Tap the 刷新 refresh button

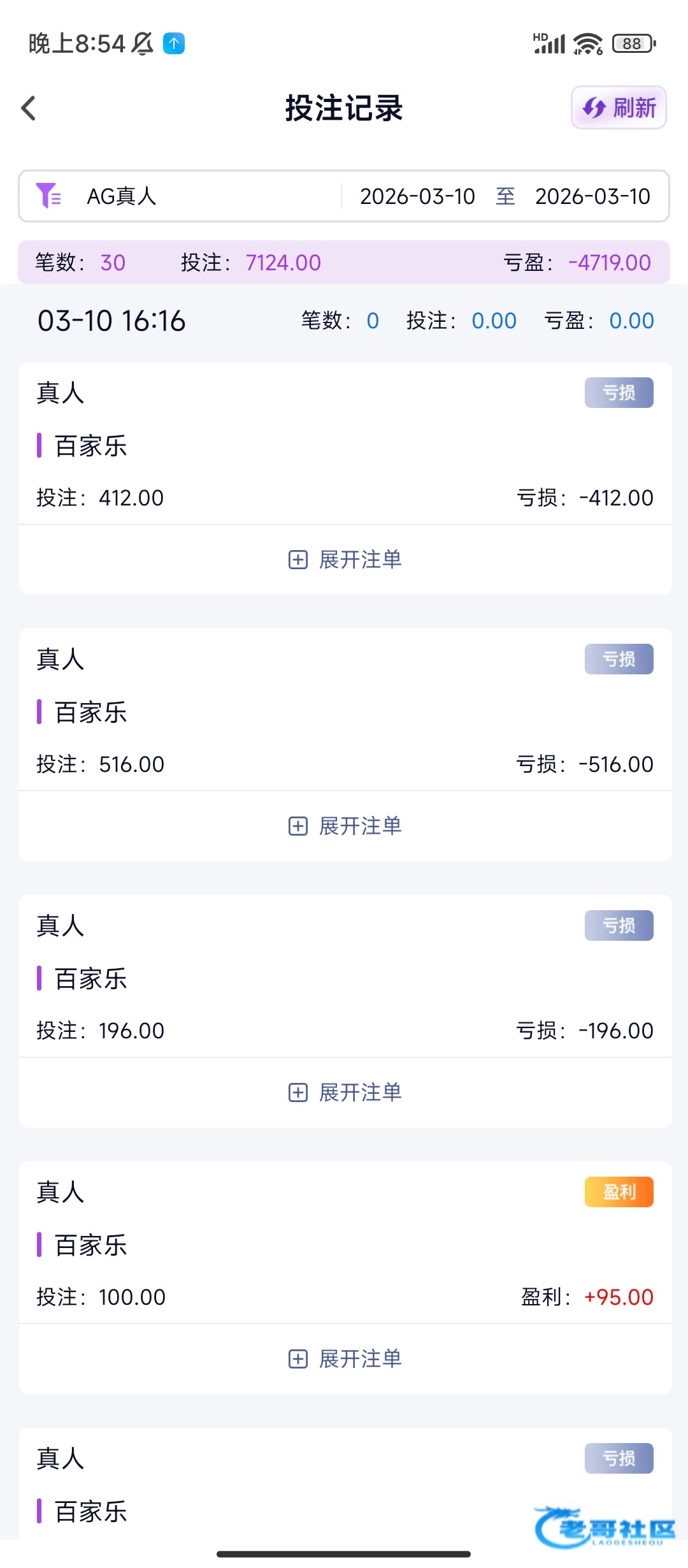[619, 108]
